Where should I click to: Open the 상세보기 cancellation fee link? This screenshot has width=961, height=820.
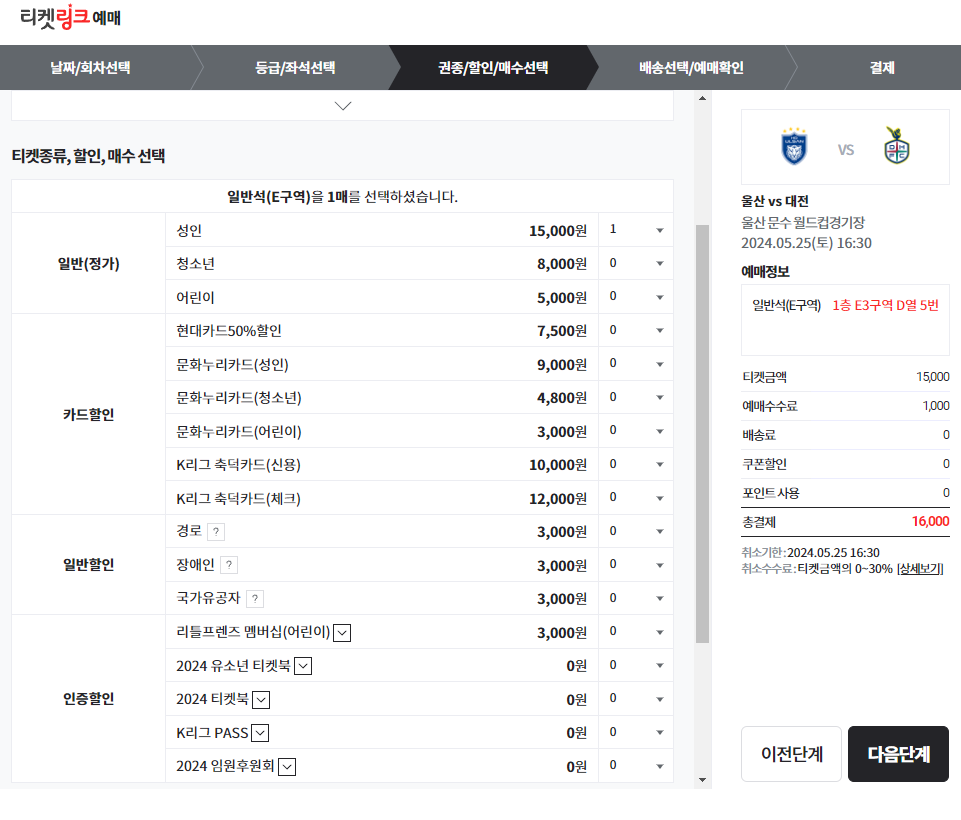tap(920, 569)
